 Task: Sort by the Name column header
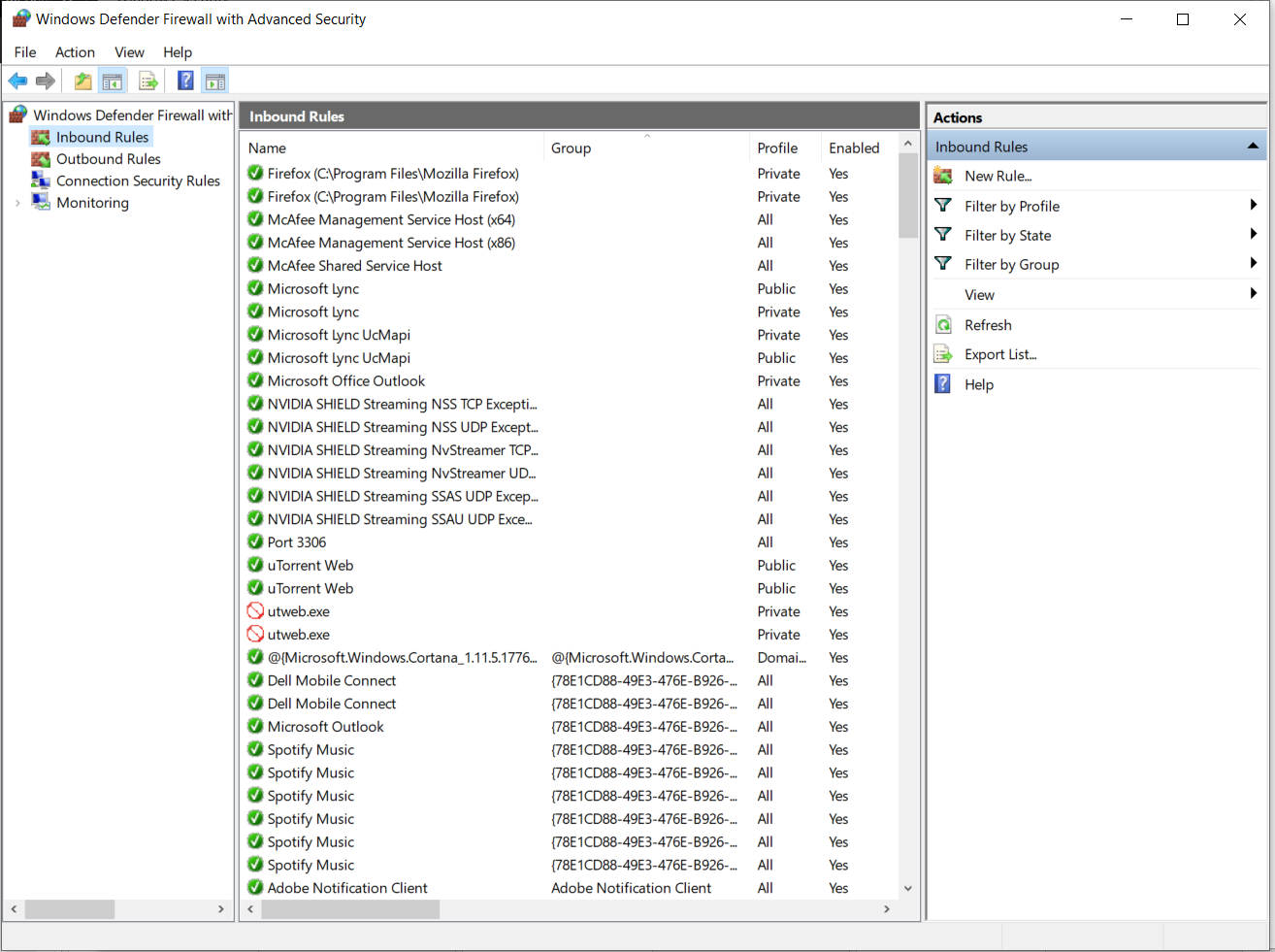tap(392, 148)
